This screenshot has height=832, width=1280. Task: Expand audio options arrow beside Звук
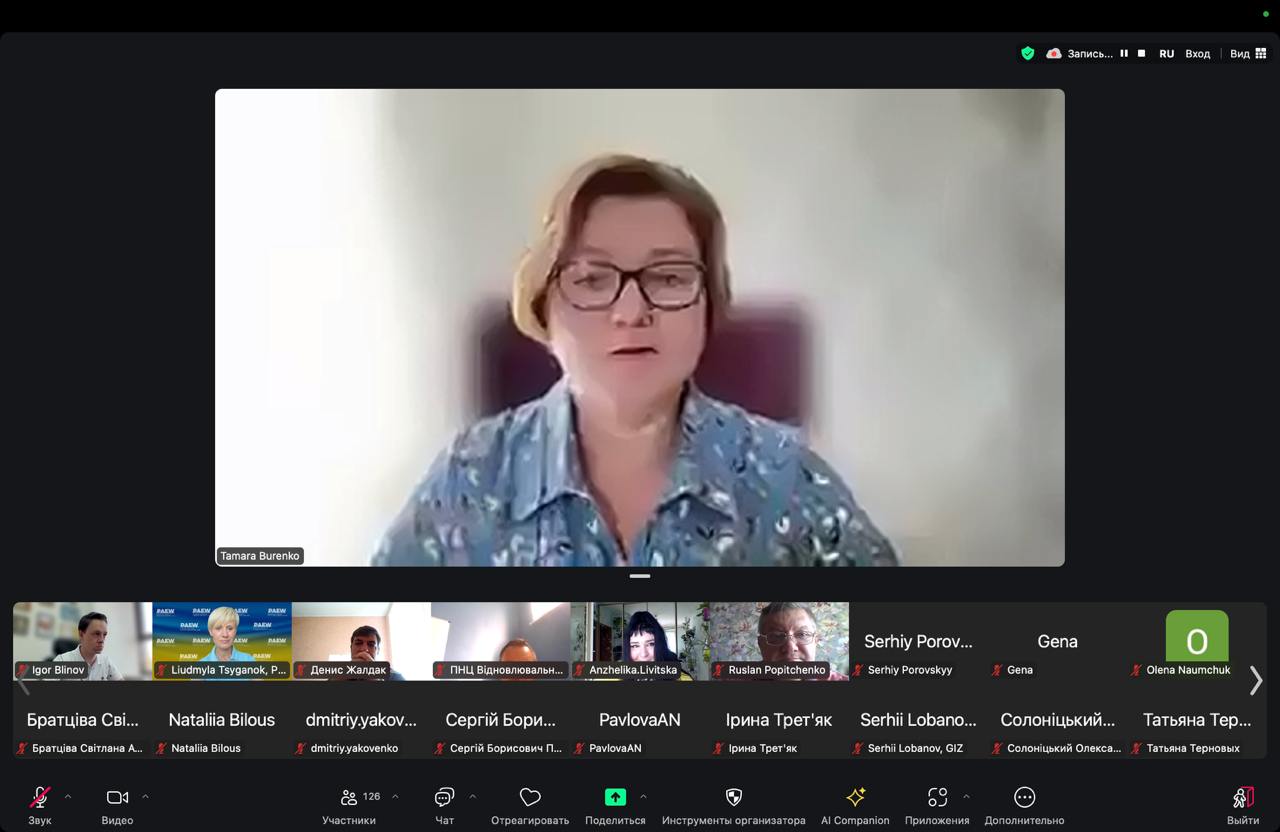68,797
